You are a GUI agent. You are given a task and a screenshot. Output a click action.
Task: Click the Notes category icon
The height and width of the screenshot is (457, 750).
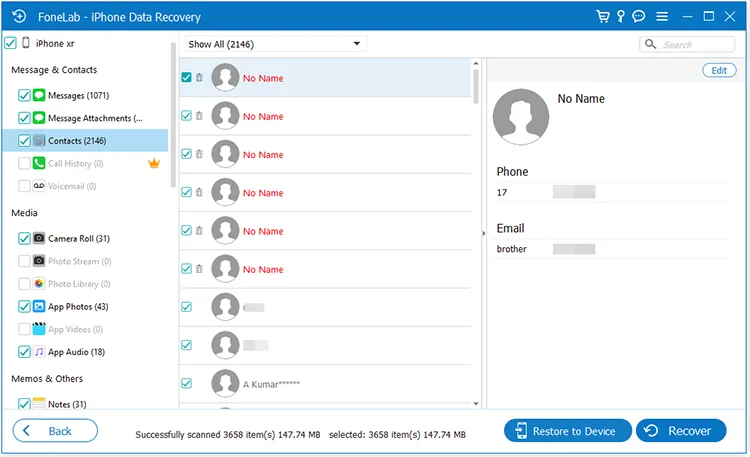point(39,403)
